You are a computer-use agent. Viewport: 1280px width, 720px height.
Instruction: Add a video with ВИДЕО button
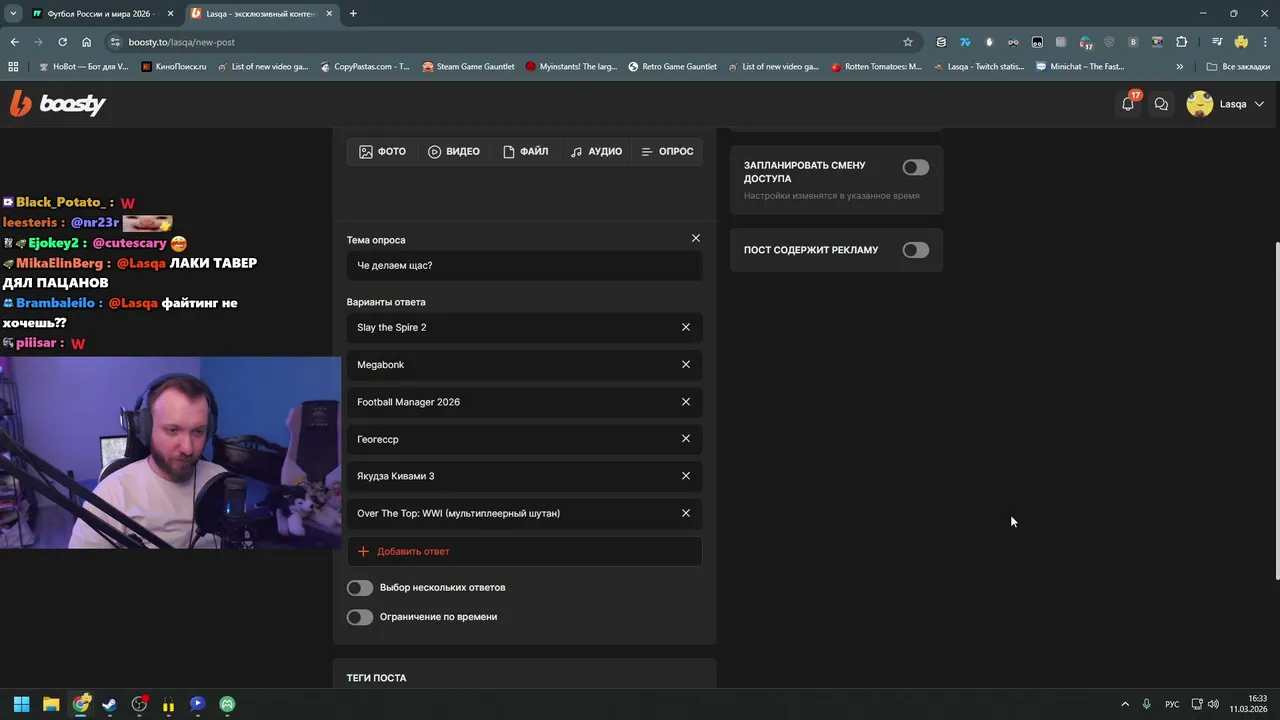(x=454, y=152)
